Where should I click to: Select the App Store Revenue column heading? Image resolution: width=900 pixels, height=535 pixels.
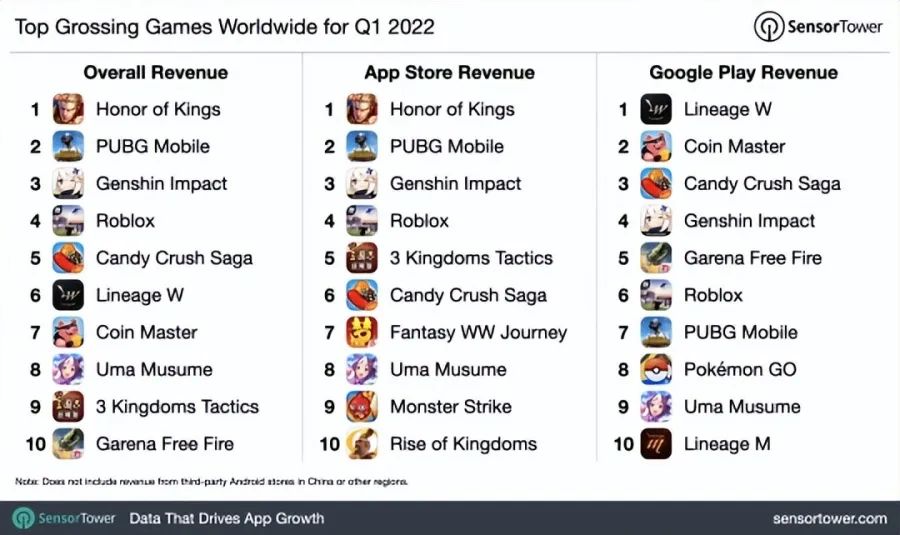point(449,72)
